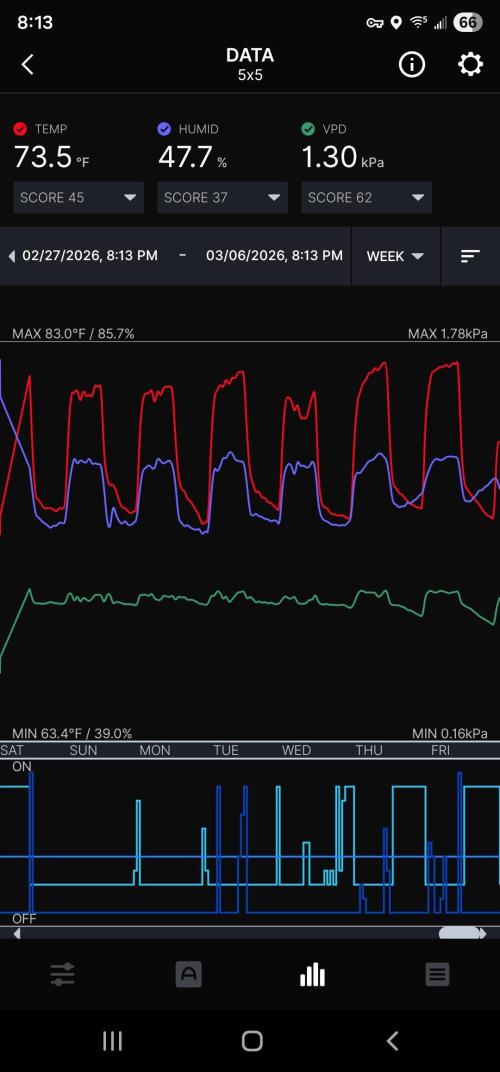Open the automation A tab
The height and width of the screenshot is (1072, 500).
tap(188, 974)
